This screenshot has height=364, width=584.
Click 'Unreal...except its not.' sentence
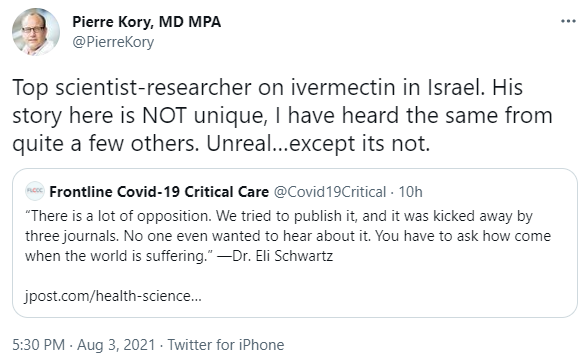tap(318, 143)
